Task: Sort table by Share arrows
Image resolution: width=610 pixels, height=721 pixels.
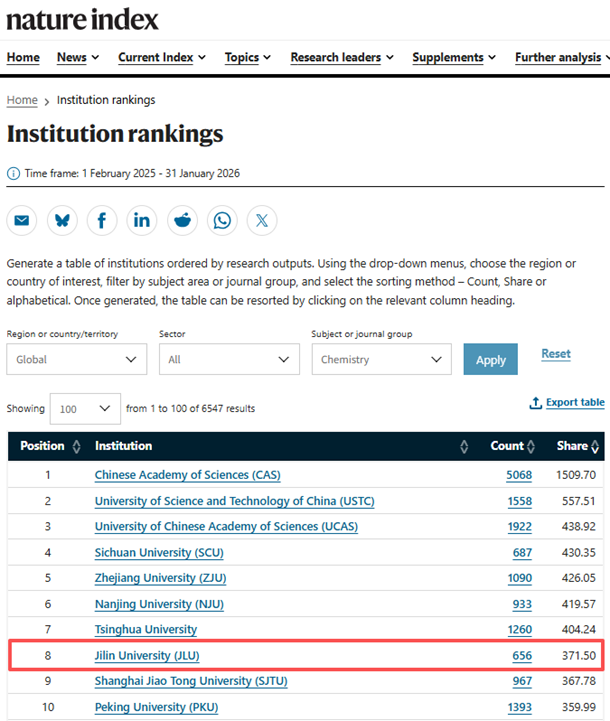Action: 595,446
